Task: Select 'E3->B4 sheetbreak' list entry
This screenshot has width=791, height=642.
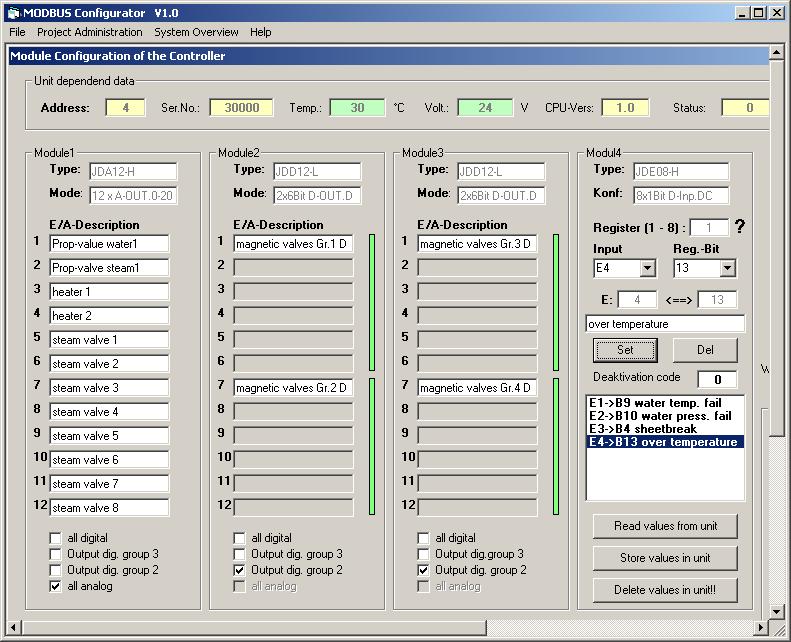Action: pos(645,429)
